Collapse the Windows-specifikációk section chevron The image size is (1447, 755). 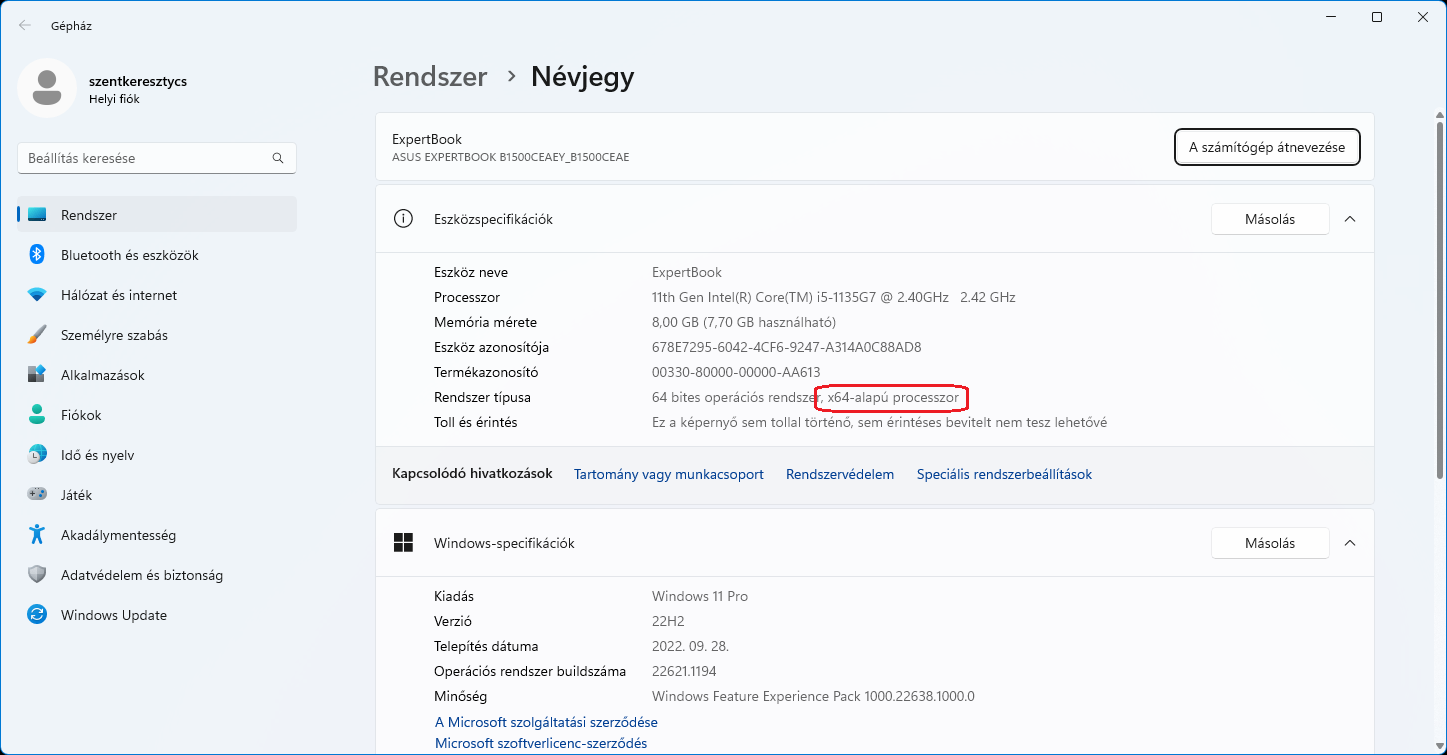(x=1350, y=543)
